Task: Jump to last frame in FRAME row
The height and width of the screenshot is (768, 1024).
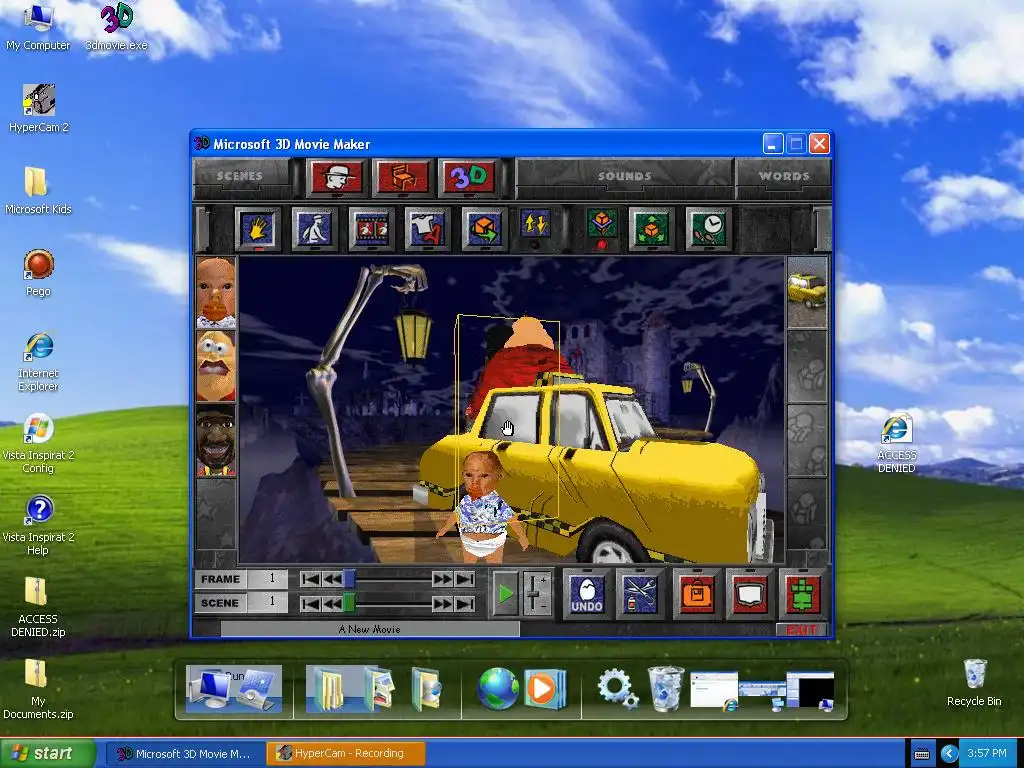Action: pyautogui.click(x=464, y=579)
